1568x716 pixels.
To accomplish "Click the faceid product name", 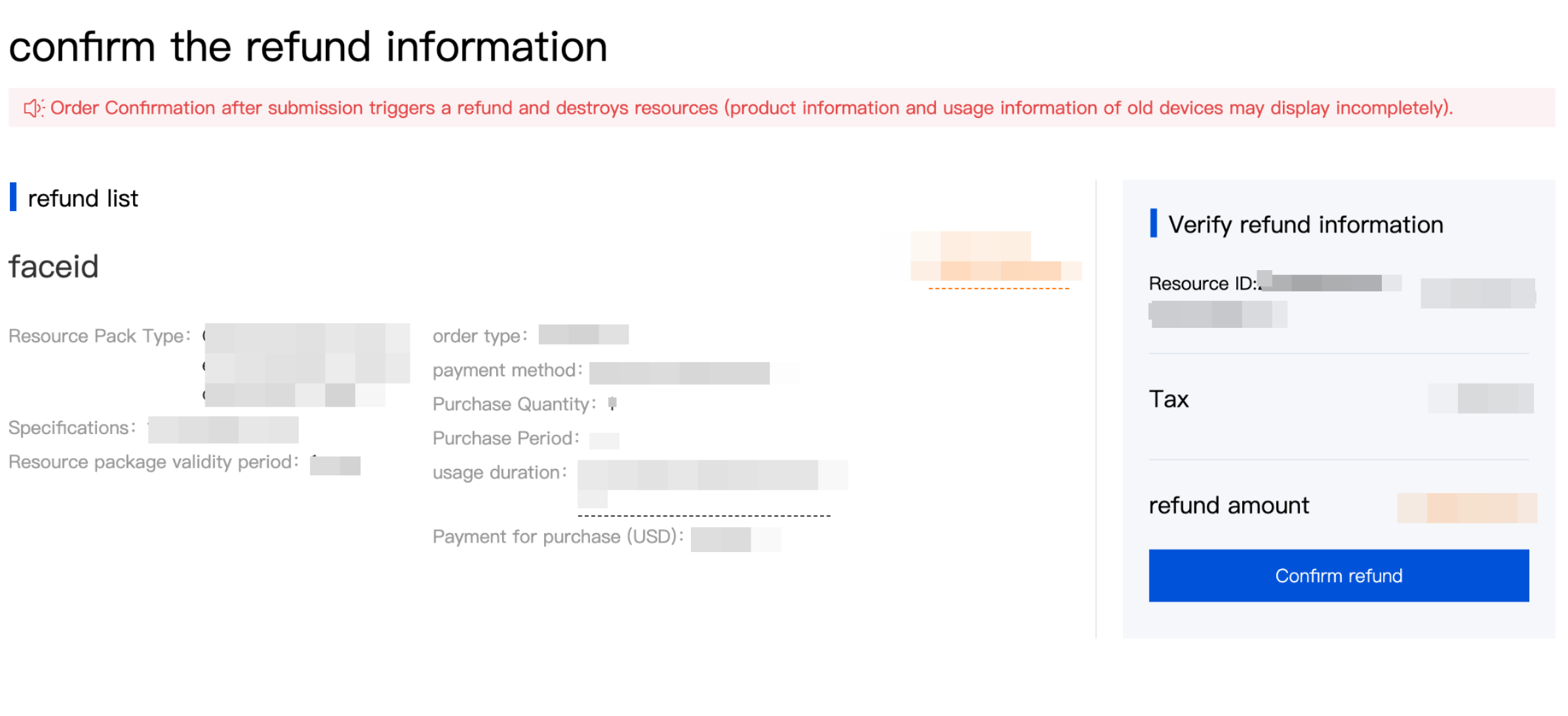I will (54, 267).
